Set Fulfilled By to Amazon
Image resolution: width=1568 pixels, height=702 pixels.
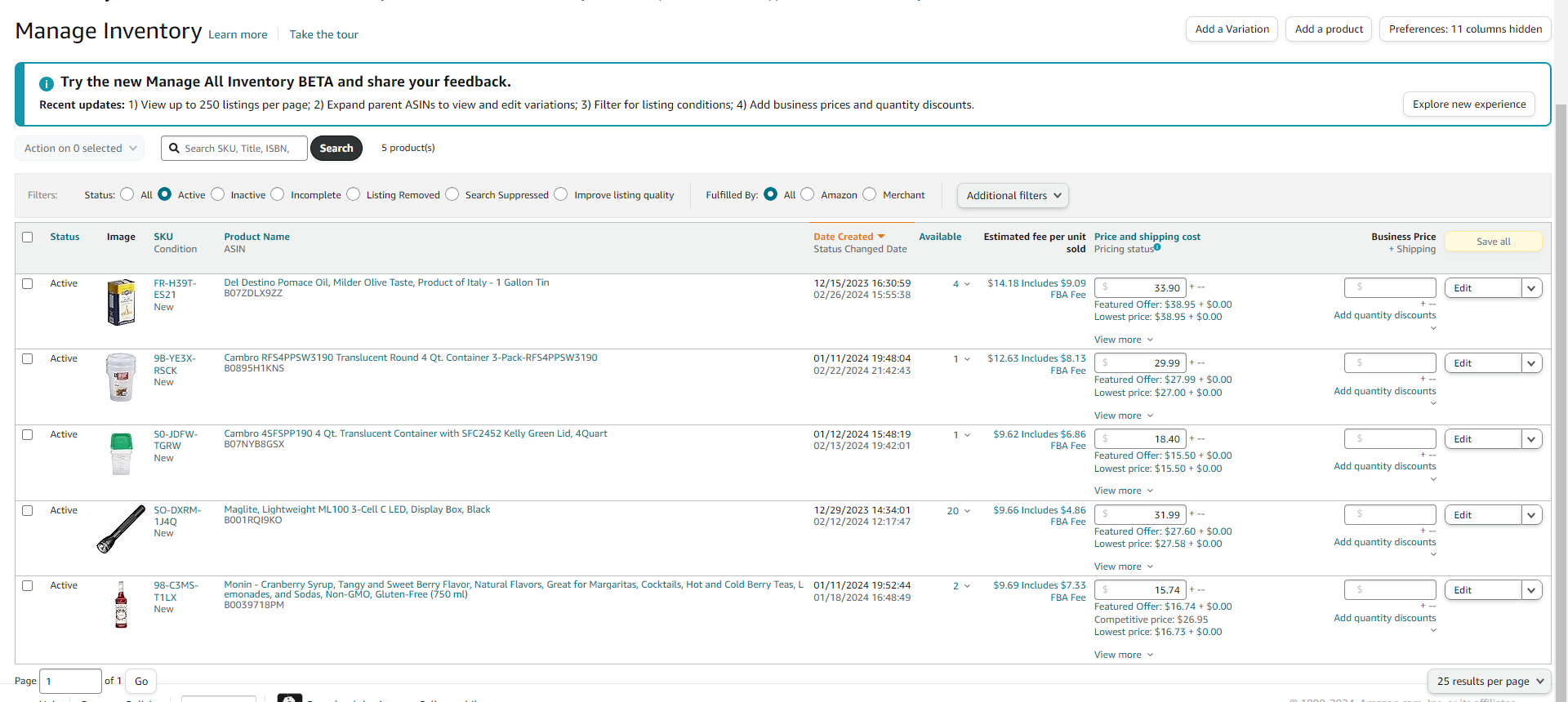(x=808, y=194)
